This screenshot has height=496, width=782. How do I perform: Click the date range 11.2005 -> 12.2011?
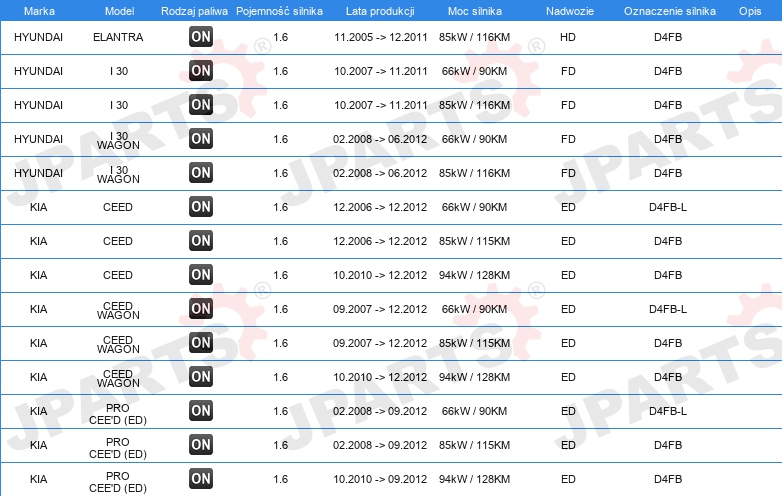(381, 37)
